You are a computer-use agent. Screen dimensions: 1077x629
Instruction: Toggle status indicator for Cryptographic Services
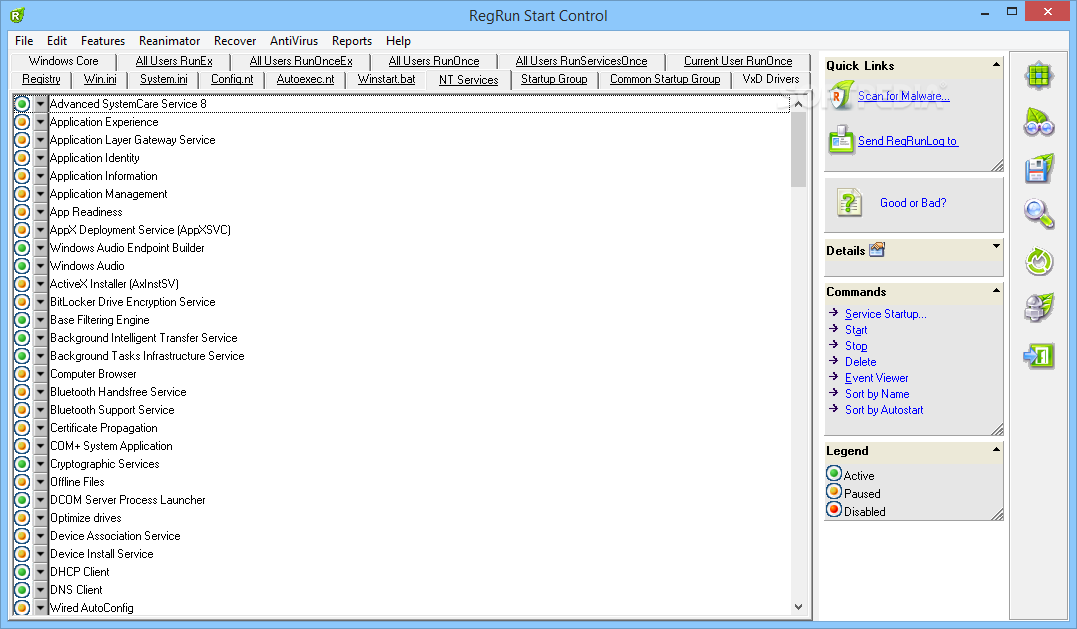[22, 464]
